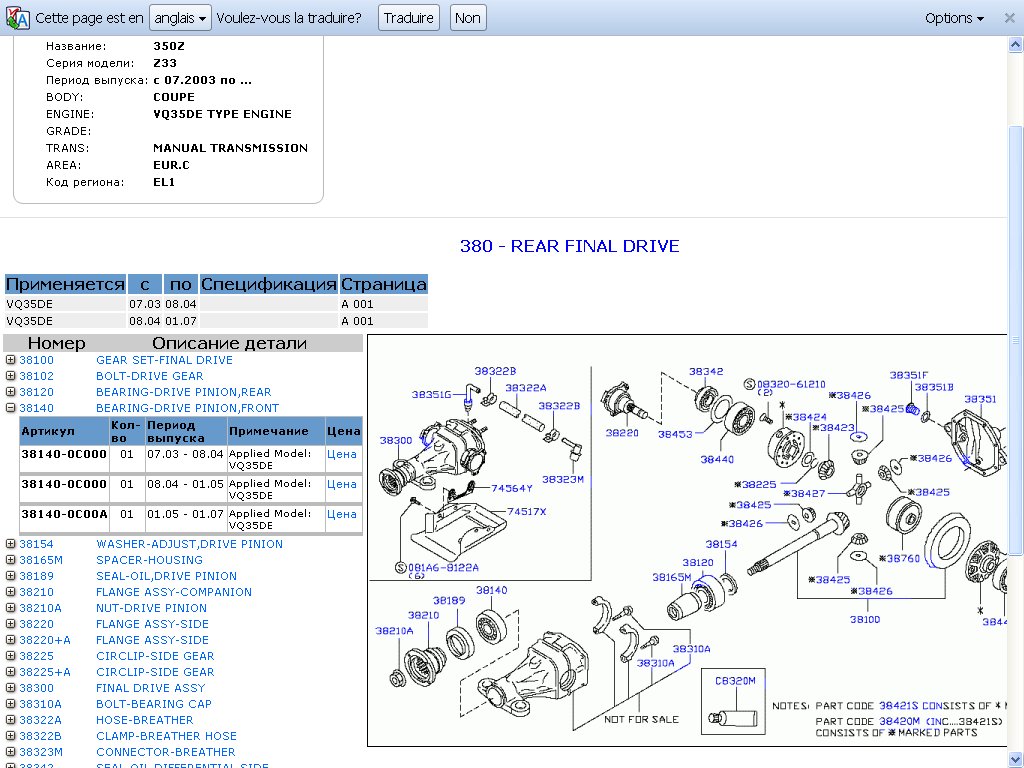This screenshot has height=768, width=1024.
Task: Open the language dropdown showing anglais
Action: (180, 18)
